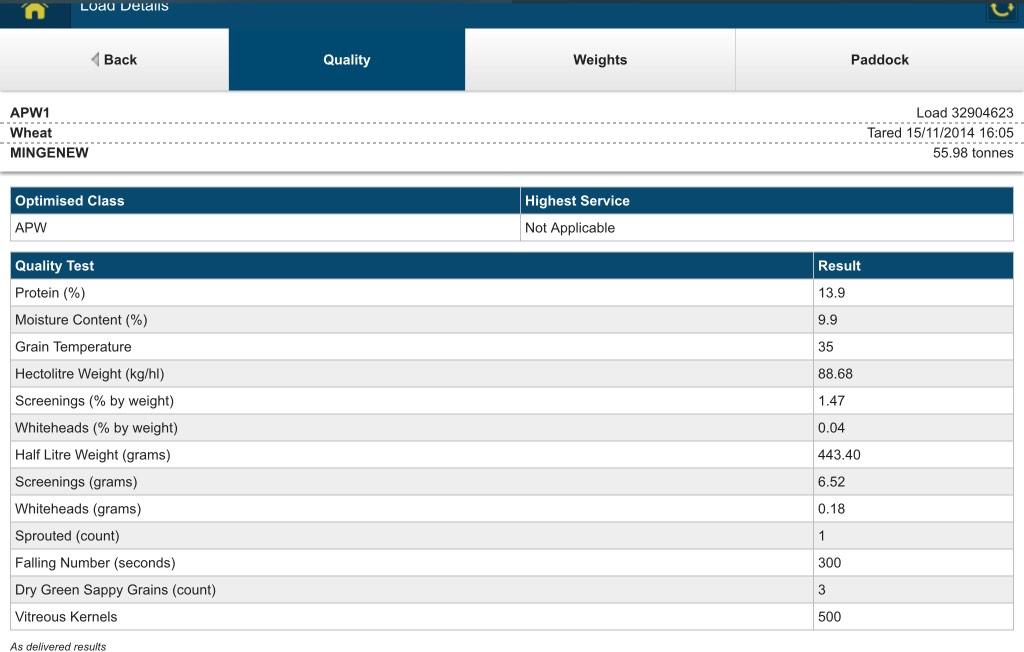Go back using the Back button

coord(114,59)
